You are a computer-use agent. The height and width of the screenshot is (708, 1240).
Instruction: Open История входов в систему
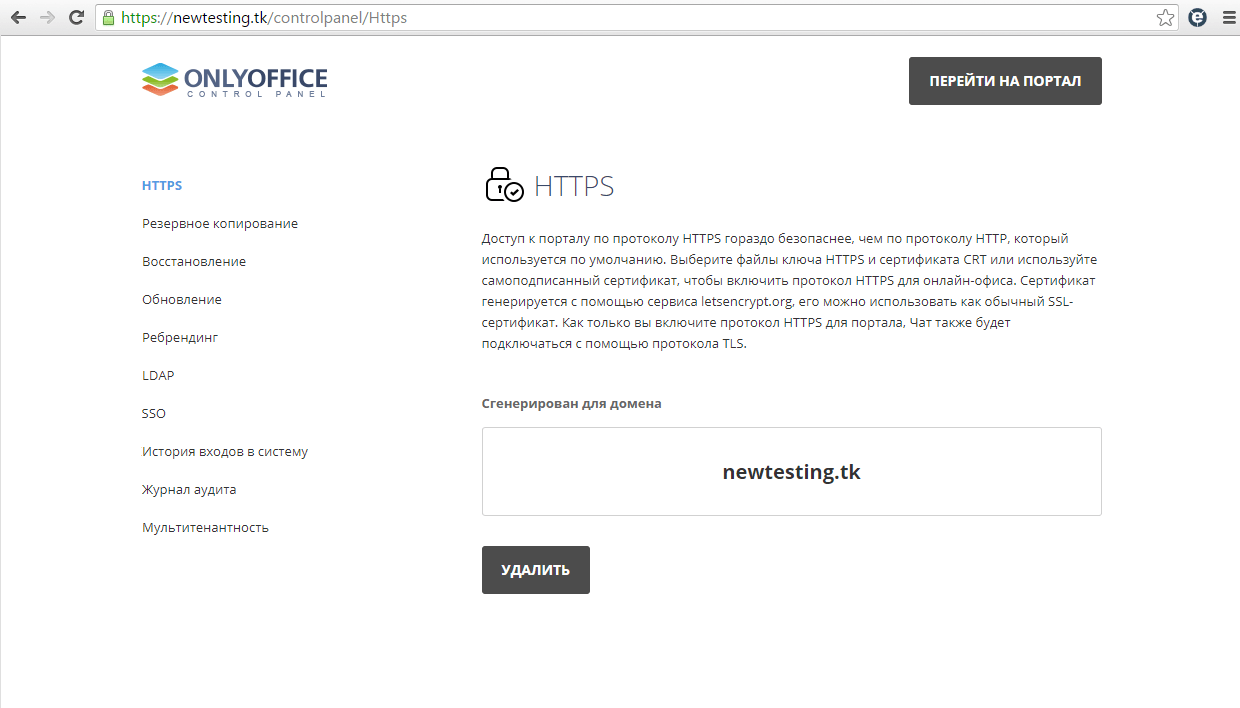point(225,452)
